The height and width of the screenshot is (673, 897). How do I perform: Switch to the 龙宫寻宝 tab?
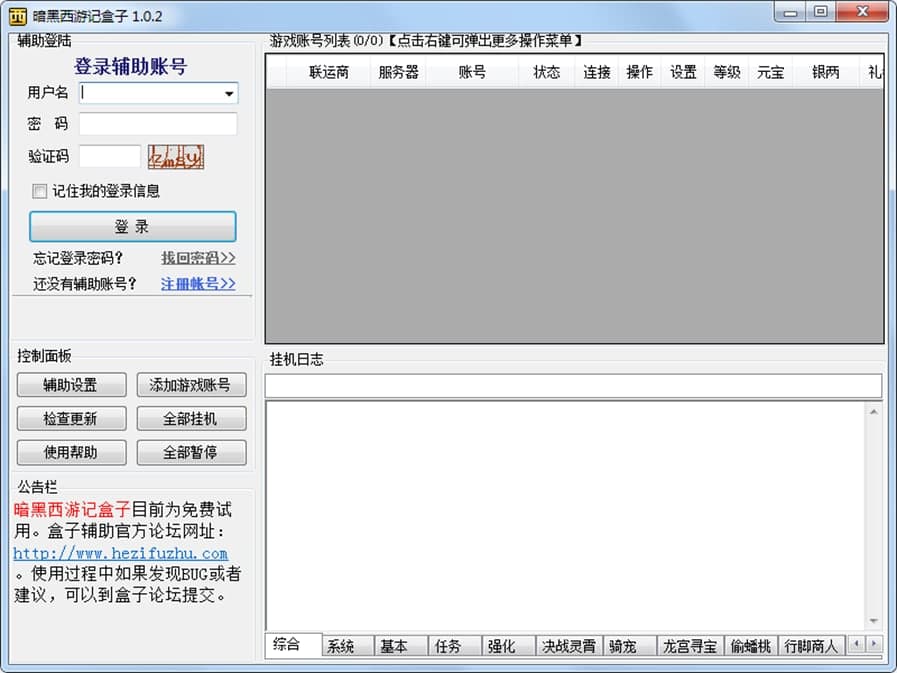[x=690, y=646]
